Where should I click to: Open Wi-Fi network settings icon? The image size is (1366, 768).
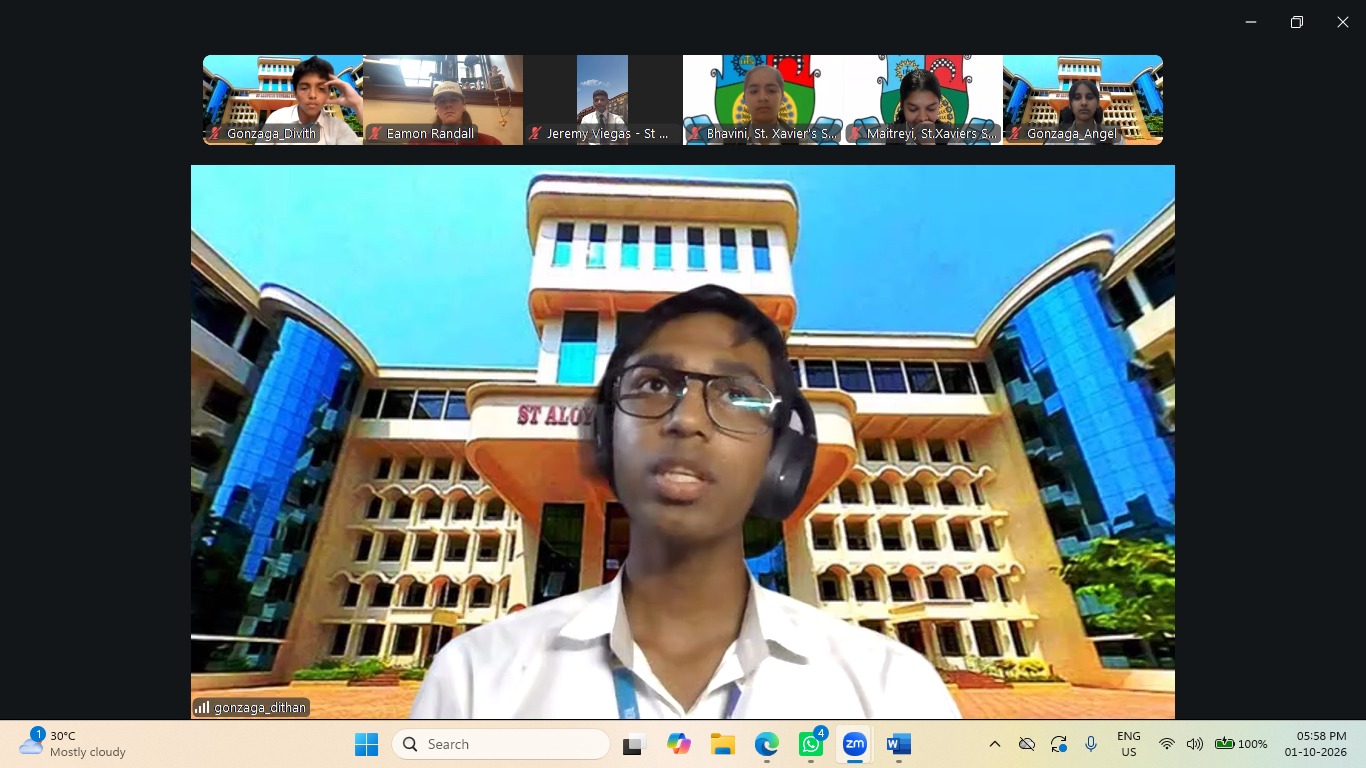click(1166, 744)
